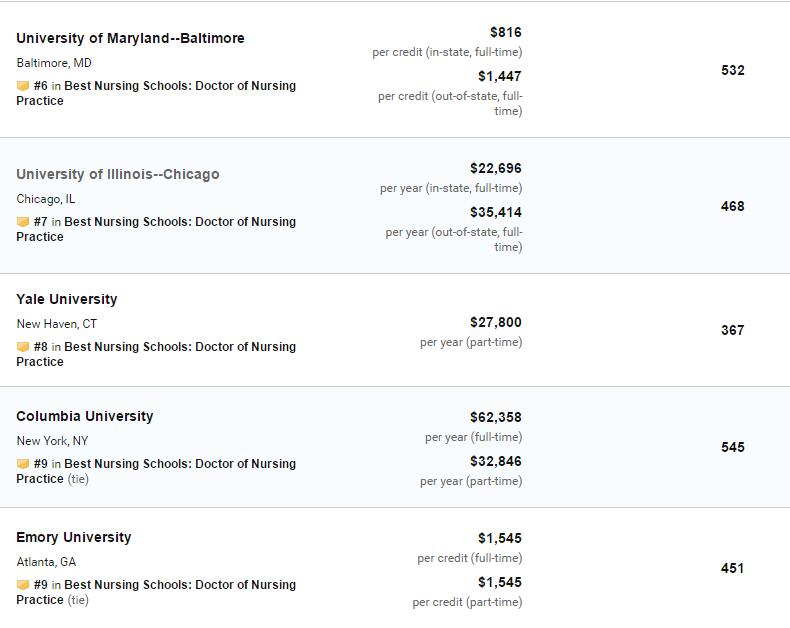790x628 pixels.
Task: Open the Yale University school link
Action: 67,299
